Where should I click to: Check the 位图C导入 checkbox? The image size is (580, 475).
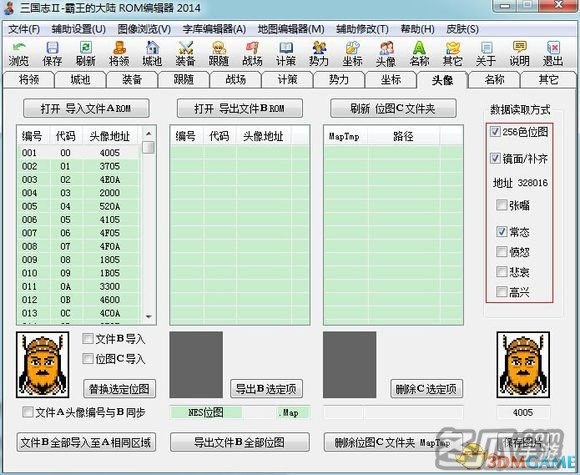[x=88, y=358]
